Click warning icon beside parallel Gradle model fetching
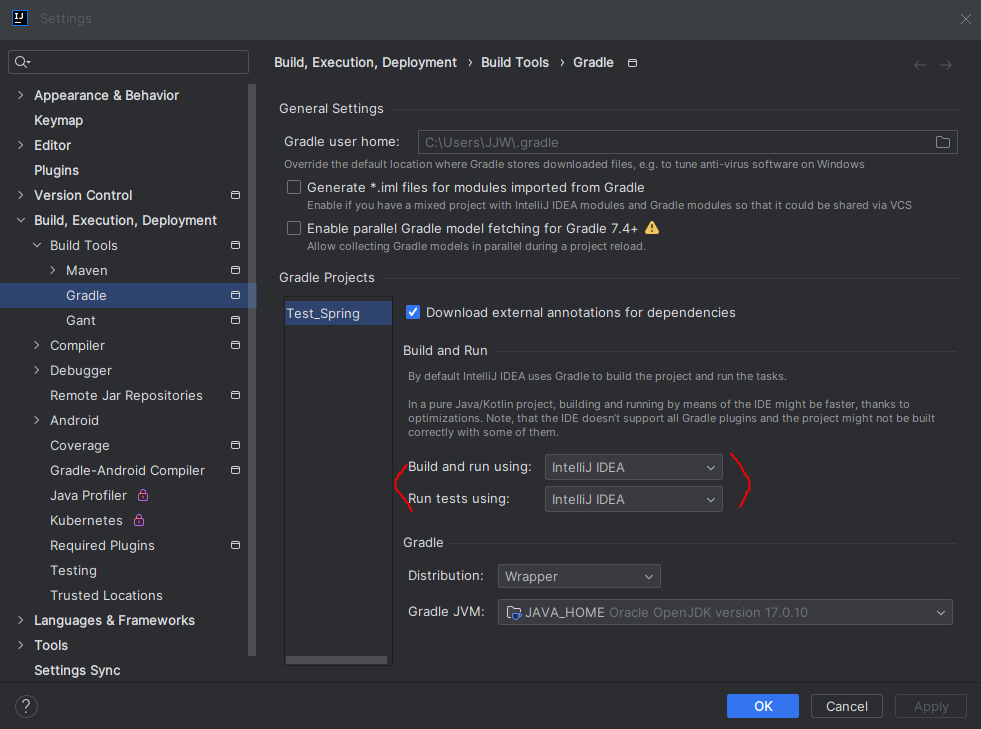 pyautogui.click(x=652, y=228)
